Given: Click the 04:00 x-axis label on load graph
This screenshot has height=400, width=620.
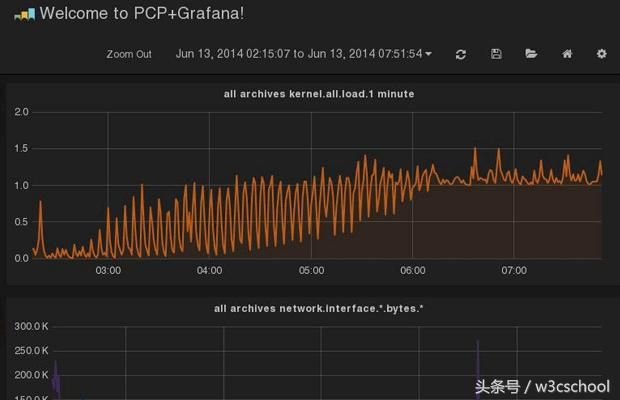Looking at the screenshot, I should 209,270.
